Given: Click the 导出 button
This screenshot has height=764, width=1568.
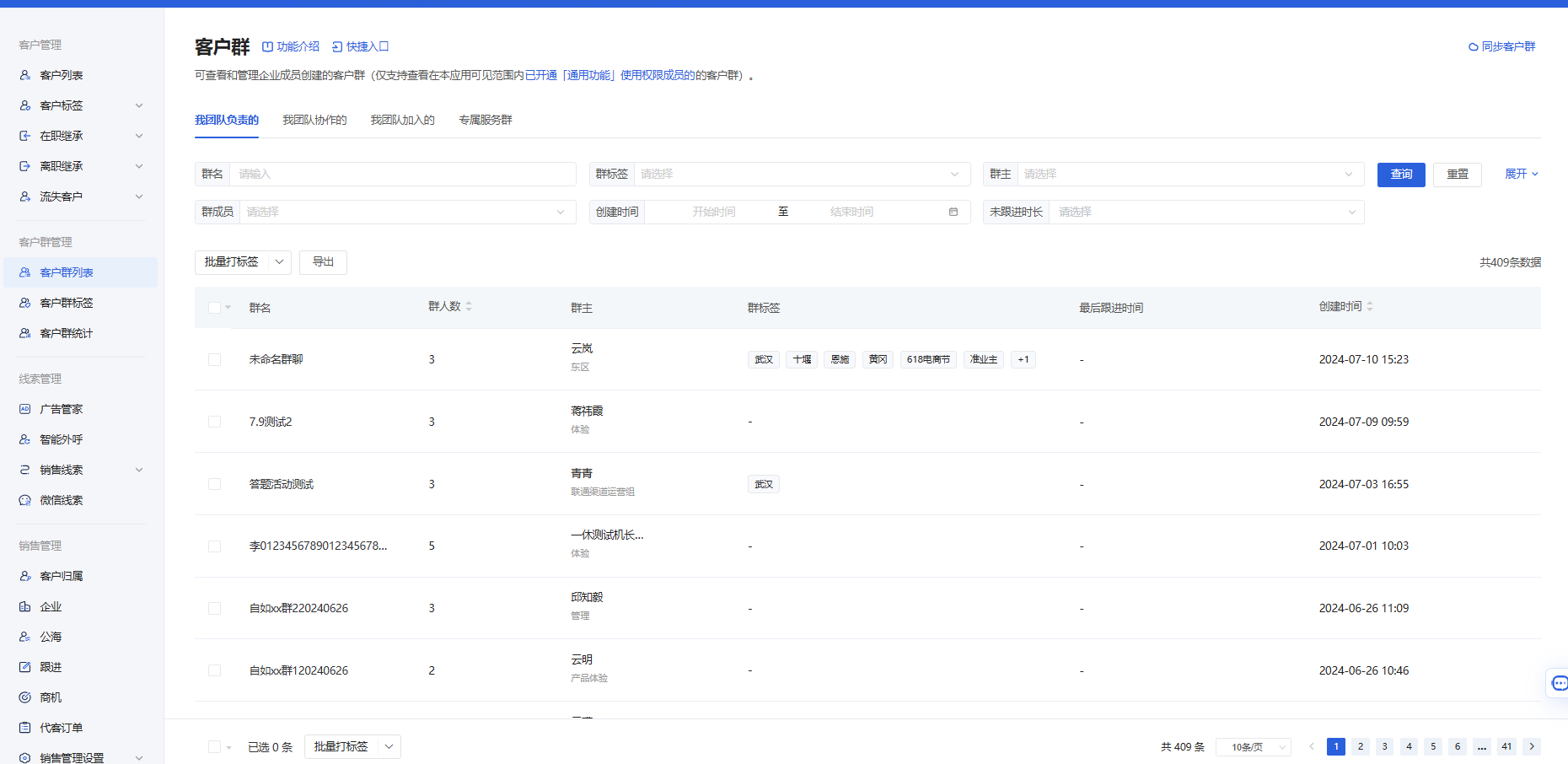Looking at the screenshot, I should pyautogui.click(x=323, y=262).
